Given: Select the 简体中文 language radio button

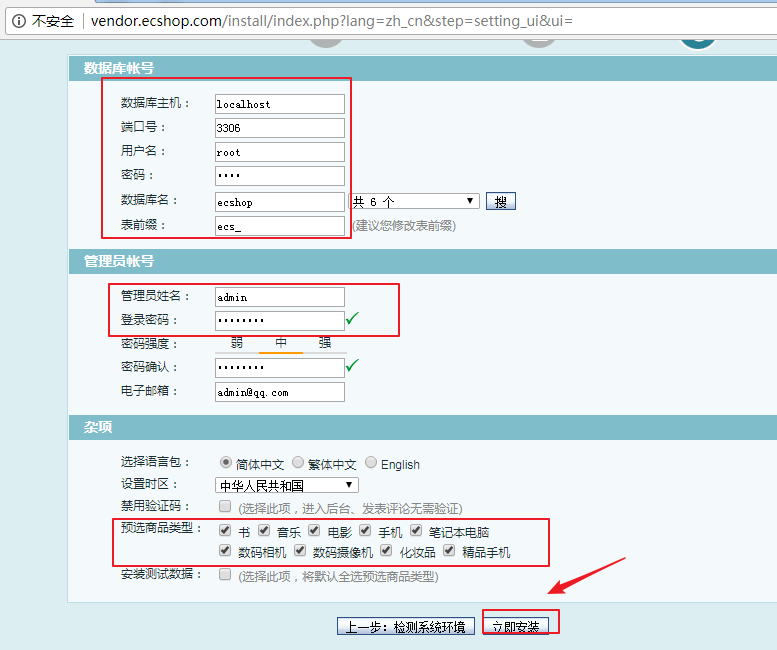Looking at the screenshot, I should click(226, 463).
